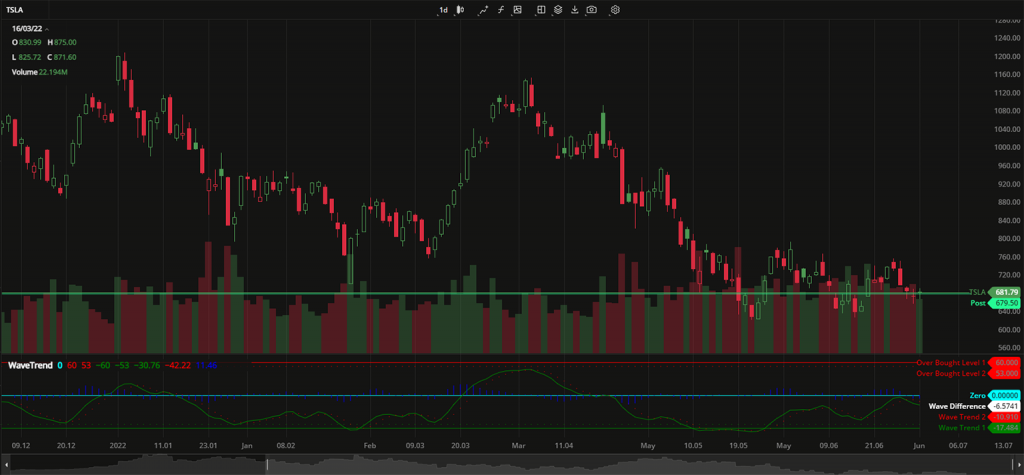Click the TSLA symbol label
This screenshot has height=475, width=1024.
[16, 10]
